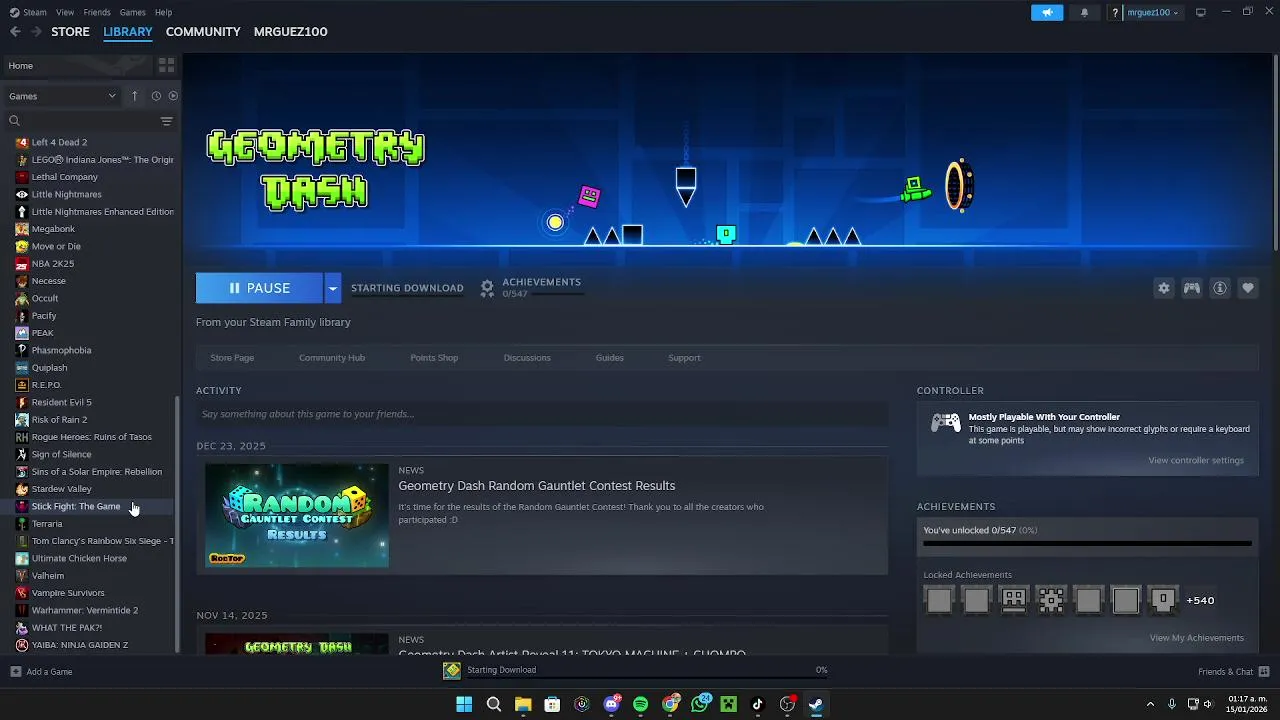Open WhatsApp from the taskbar
The height and width of the screenshot is (720, 1280).
point(700,704)
